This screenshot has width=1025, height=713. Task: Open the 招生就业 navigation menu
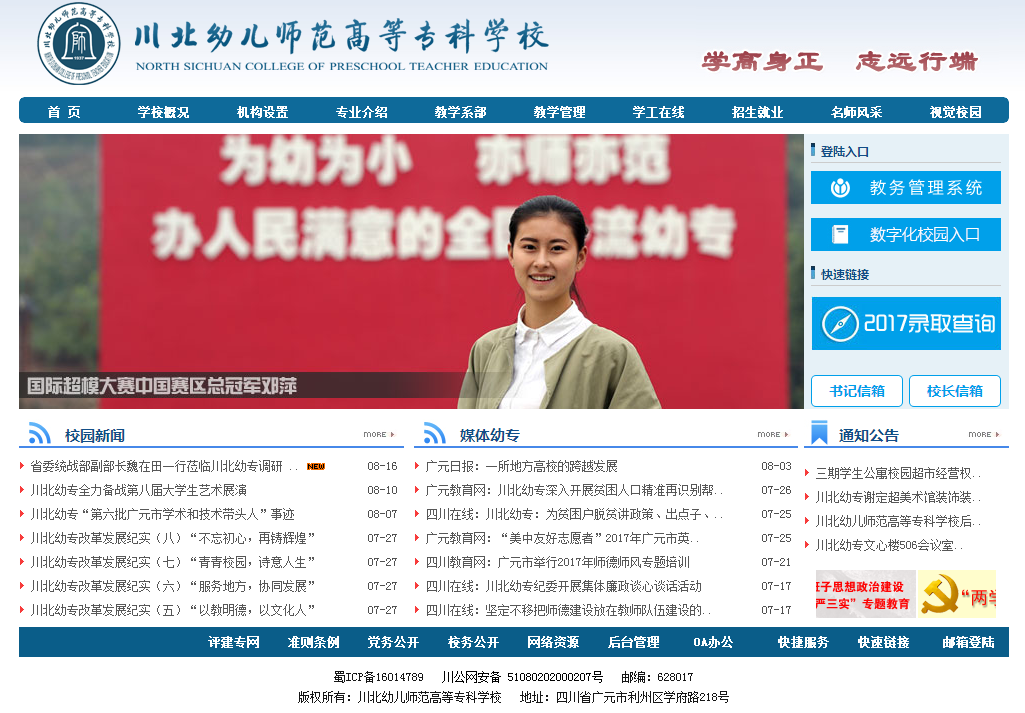coord(757,112)
